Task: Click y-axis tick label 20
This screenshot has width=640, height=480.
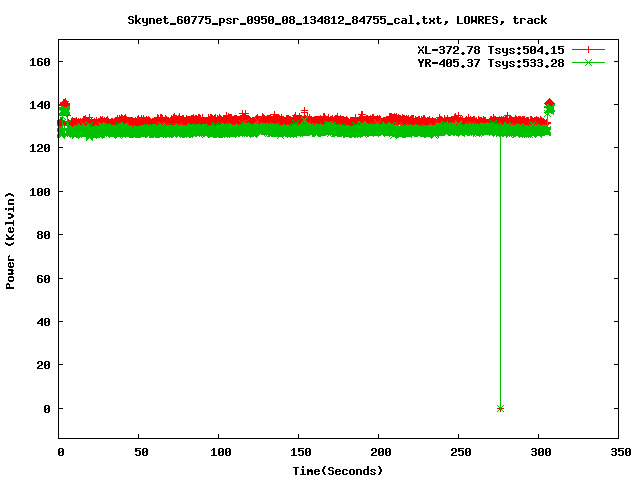Action: (43, 365)
